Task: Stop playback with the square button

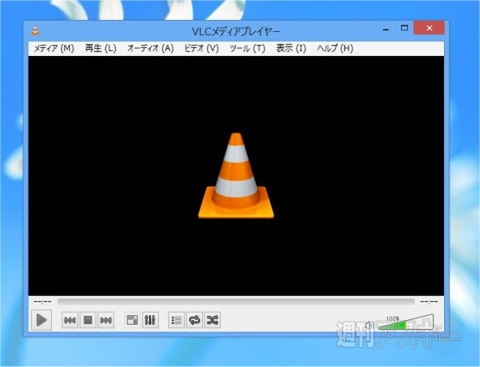Action: [x=88, y=320]
